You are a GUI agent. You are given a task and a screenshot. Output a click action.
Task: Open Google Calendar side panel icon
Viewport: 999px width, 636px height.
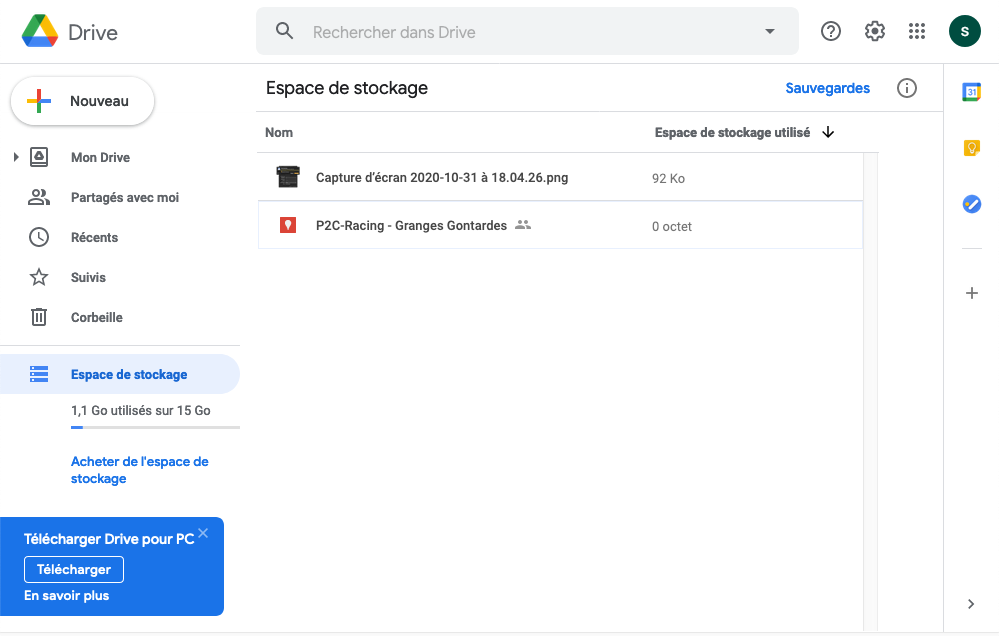point(972,92)
